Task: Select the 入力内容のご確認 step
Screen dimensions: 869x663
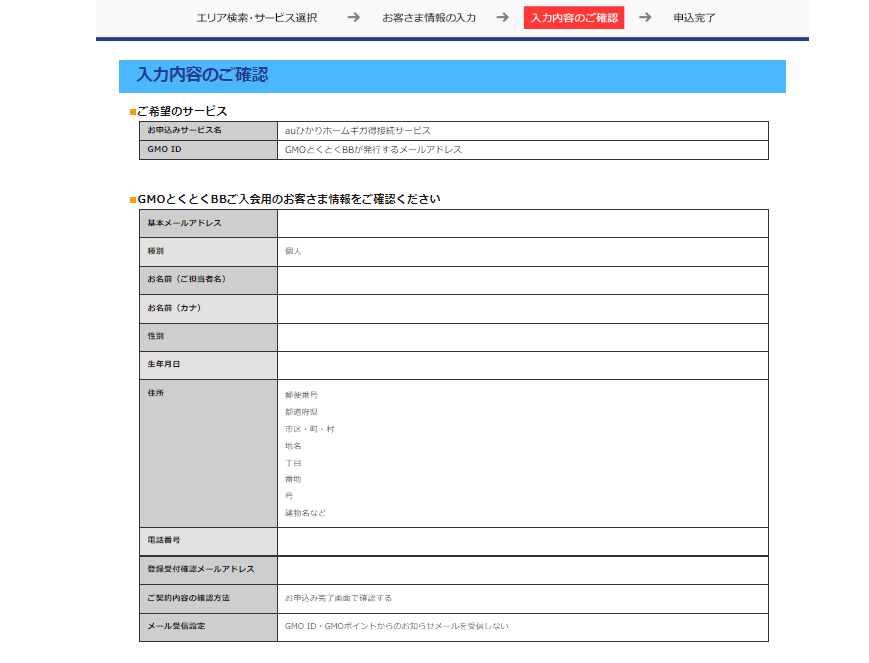Action: click(x=574, y=18)
